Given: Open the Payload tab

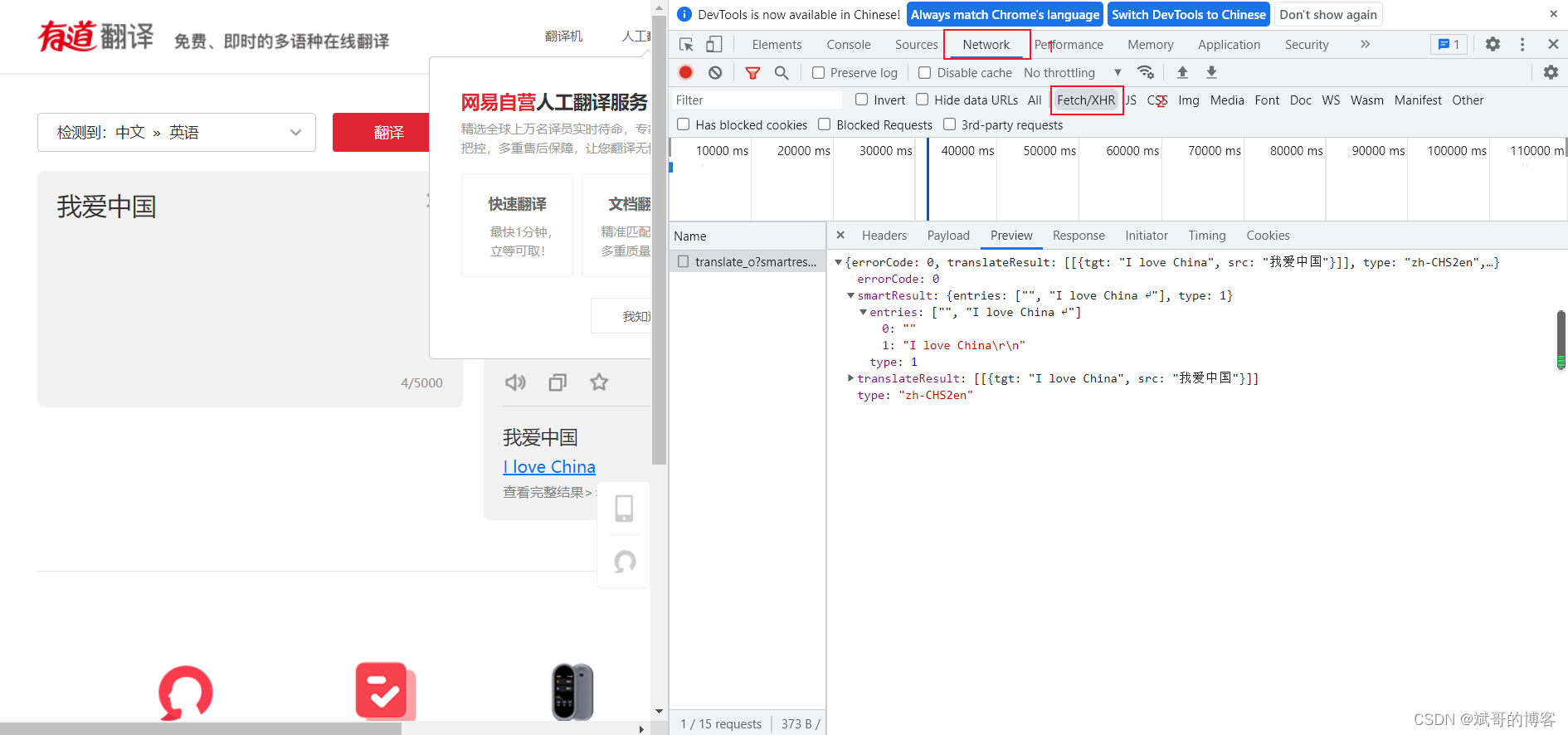Looking at the screenshot, I should (948, 236).
